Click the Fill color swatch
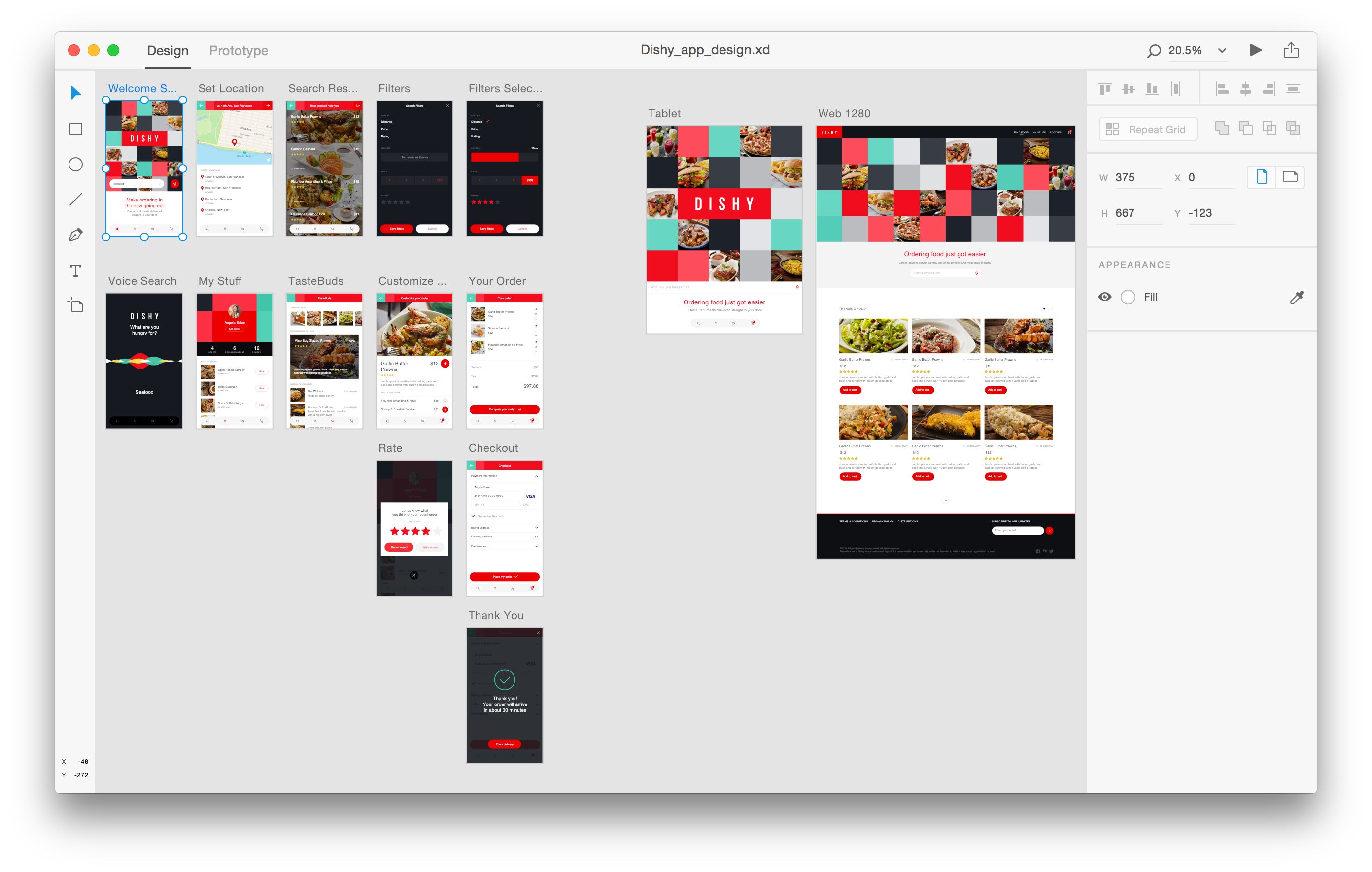The image size is (1372, 872). (1128, 297)
